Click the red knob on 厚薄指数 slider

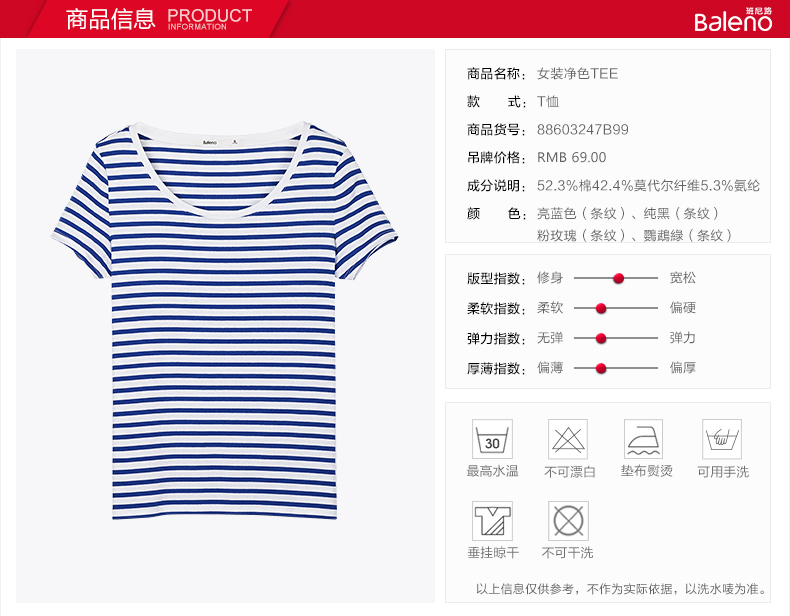click(601, 369)
